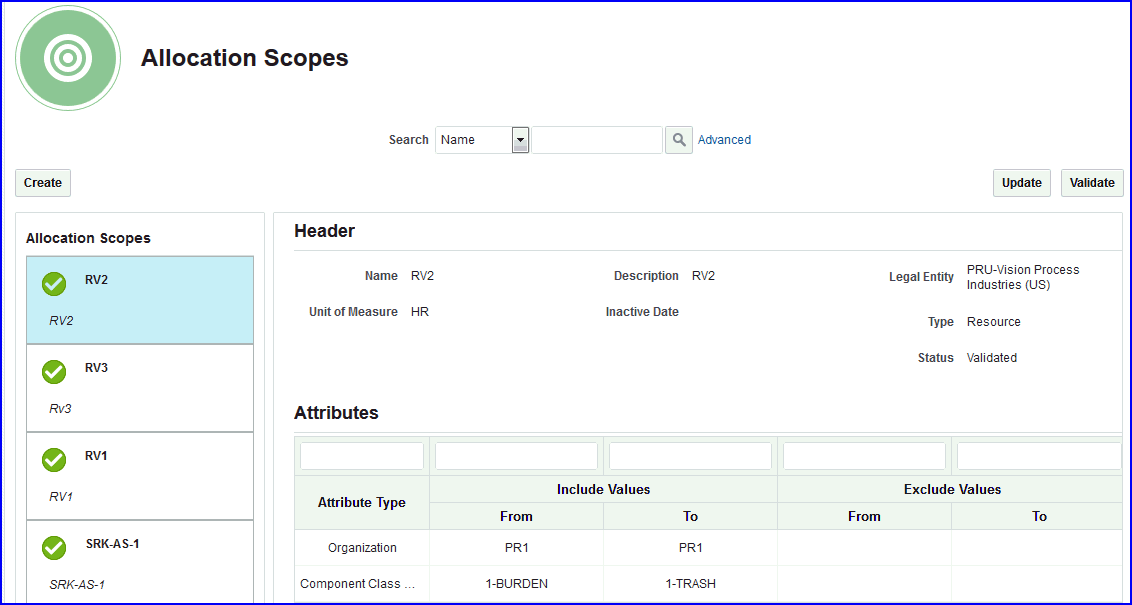Screen dimensions: 1132x605
Task: Click the Rv3 italic description in list
Action: (60, 409)
